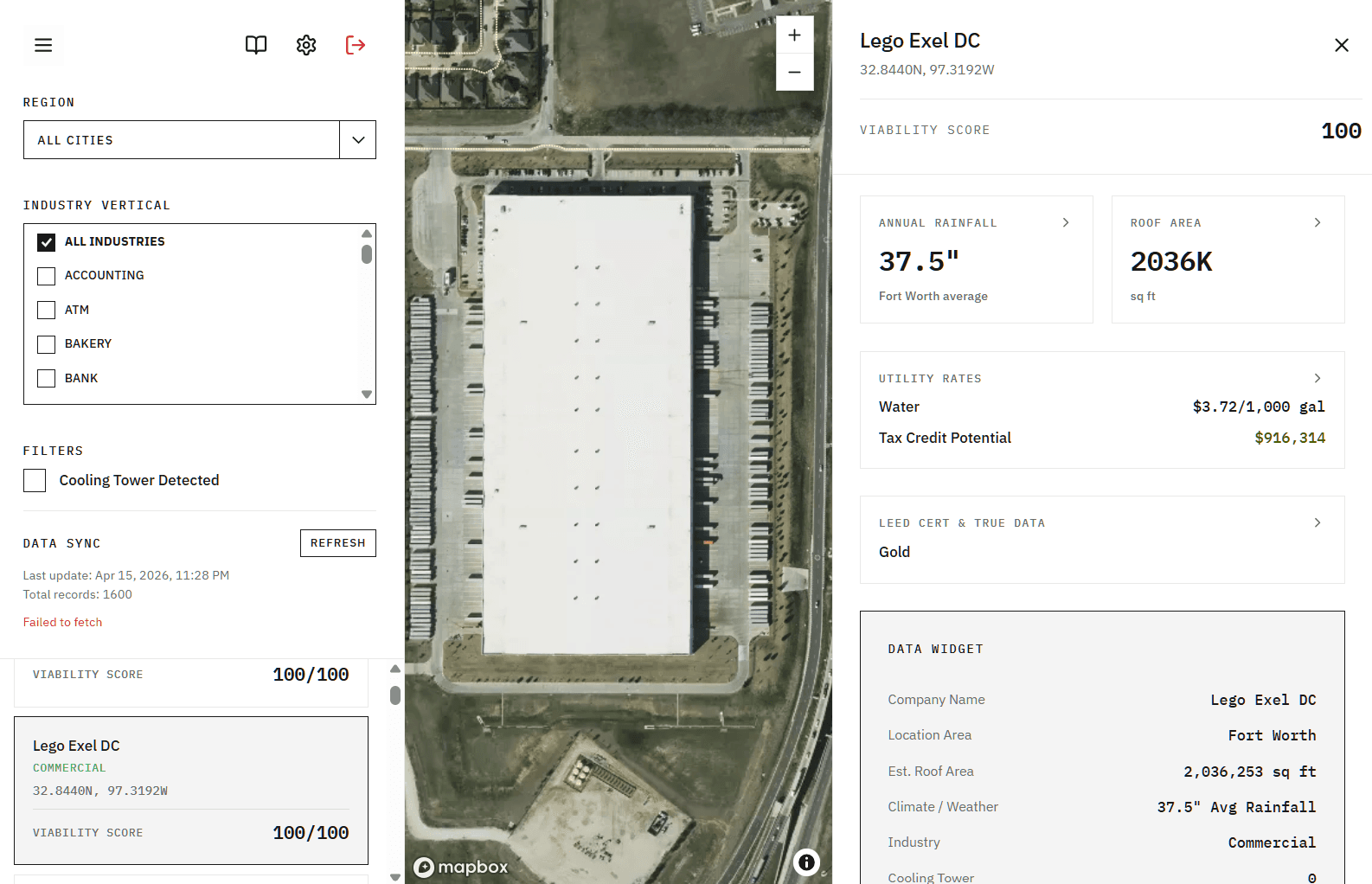Click the 37.5" annual rainfall value
This screenshot has height=884, width=1372.
[920, 261]
